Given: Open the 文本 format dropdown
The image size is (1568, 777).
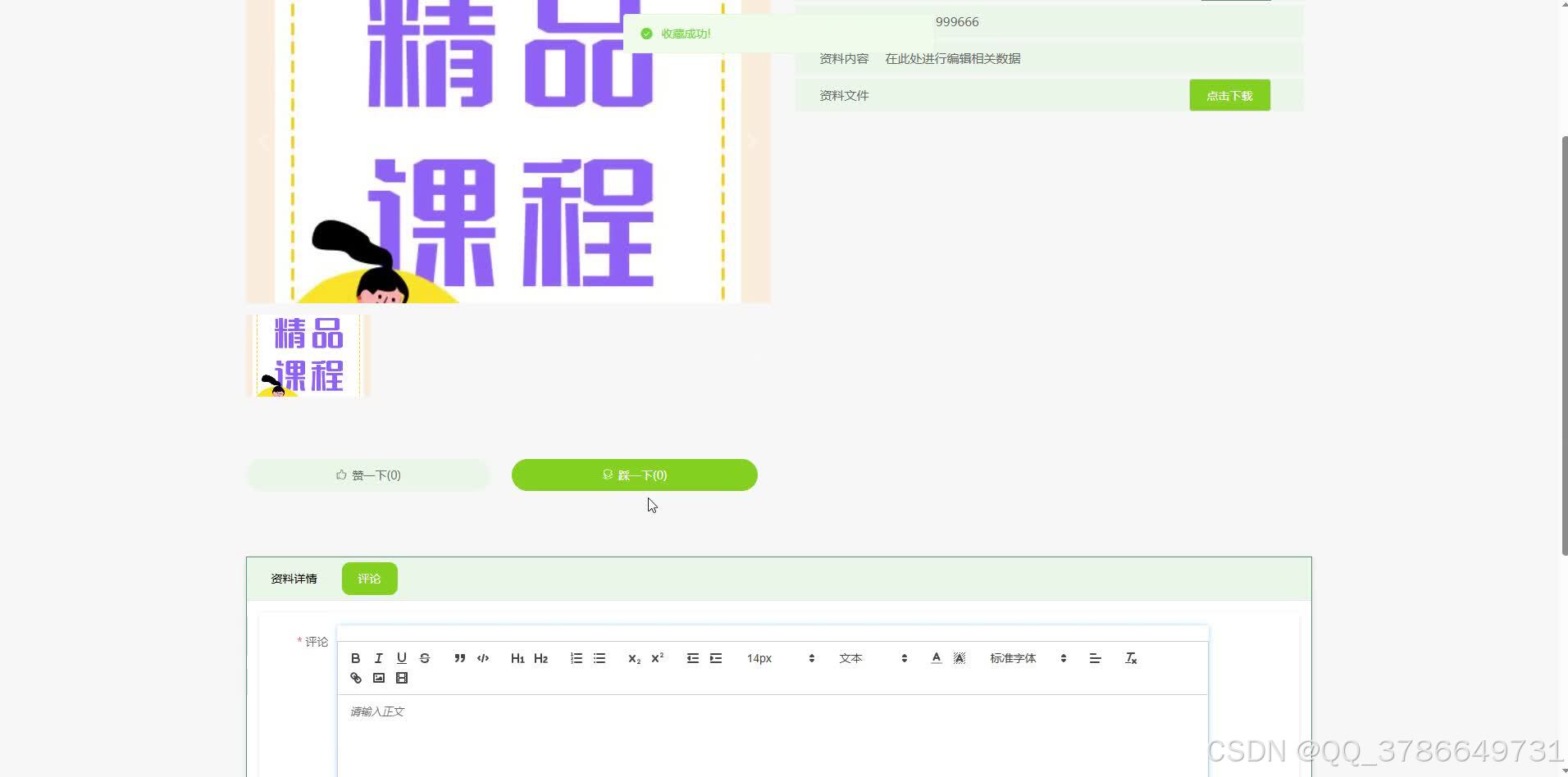Looking at the screenshot, I should point(851,658).
